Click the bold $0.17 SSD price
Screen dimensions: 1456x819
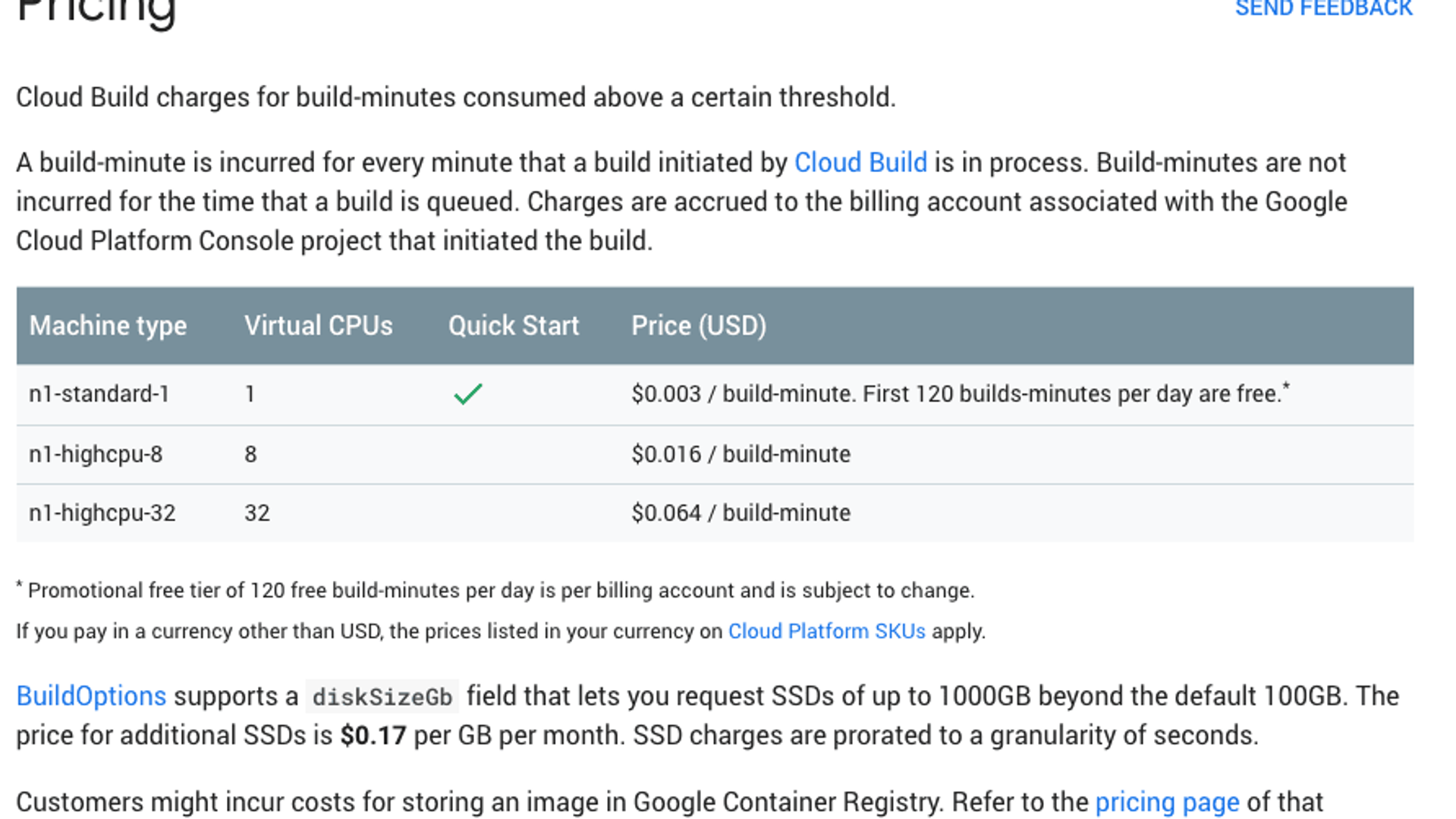pyautogui.click(x=373, y=736)
